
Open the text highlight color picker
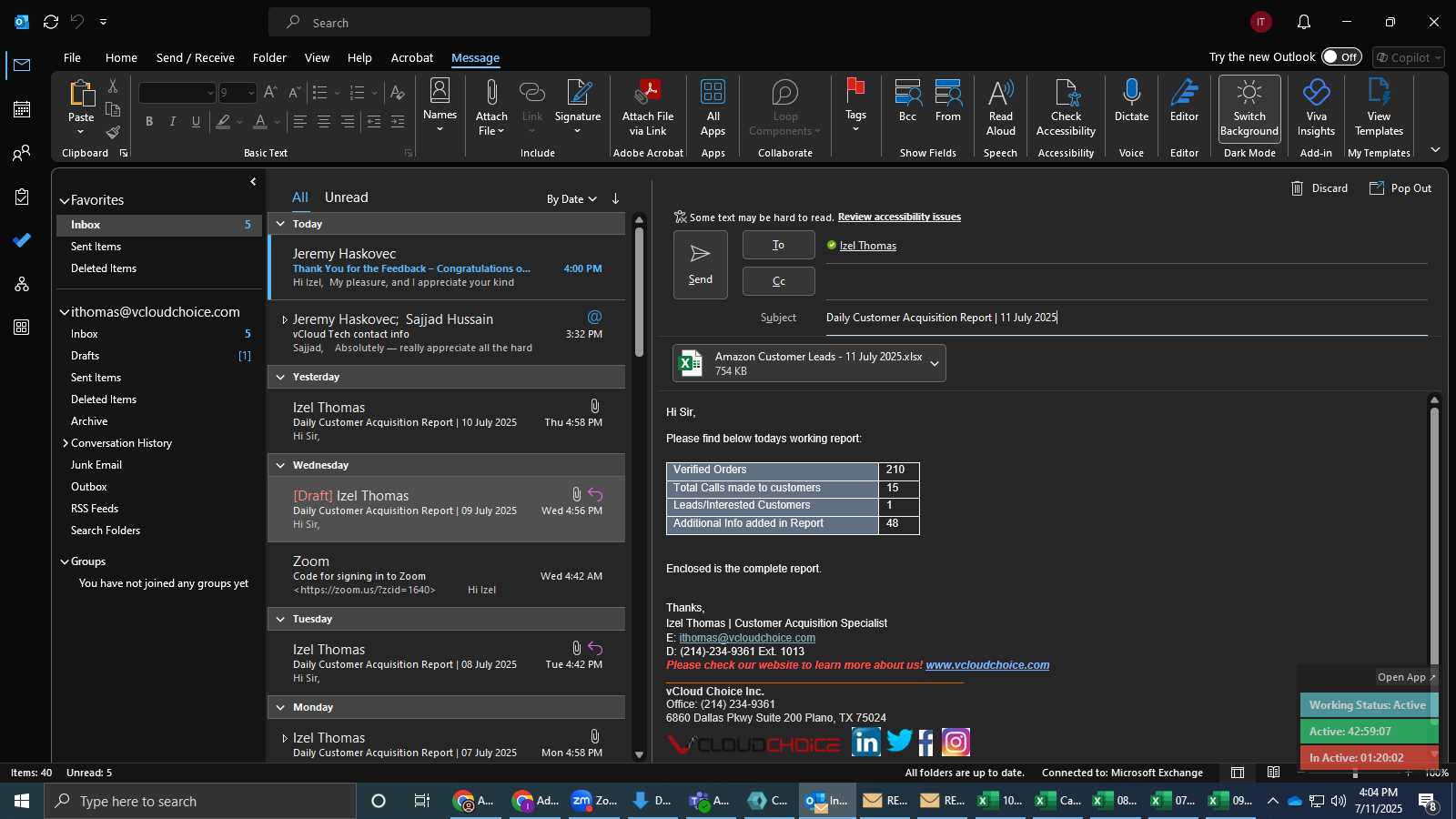[x=240, y=122]
